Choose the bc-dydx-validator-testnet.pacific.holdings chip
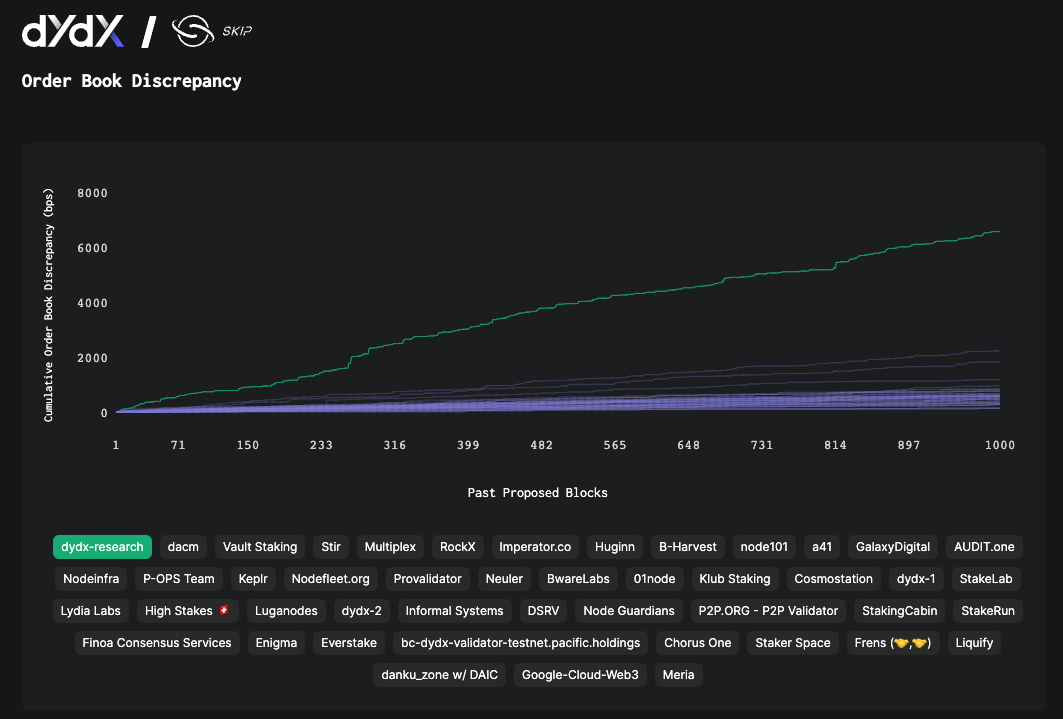 click(x=521, y=642)
